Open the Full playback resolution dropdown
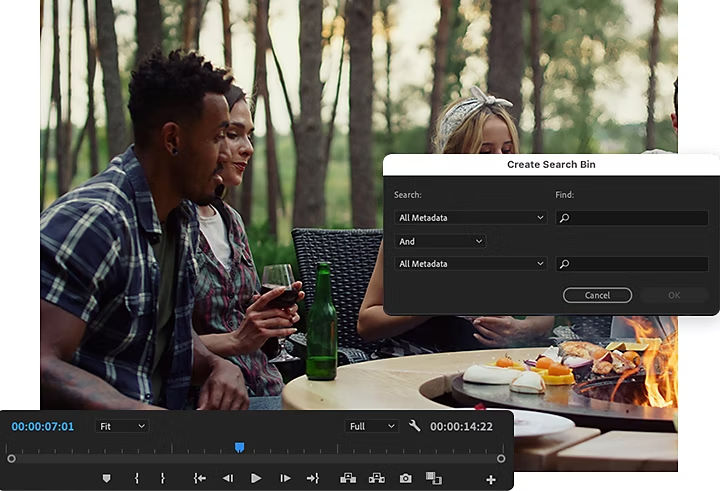Viewport: 720px width, 491px height. [371, 426]
